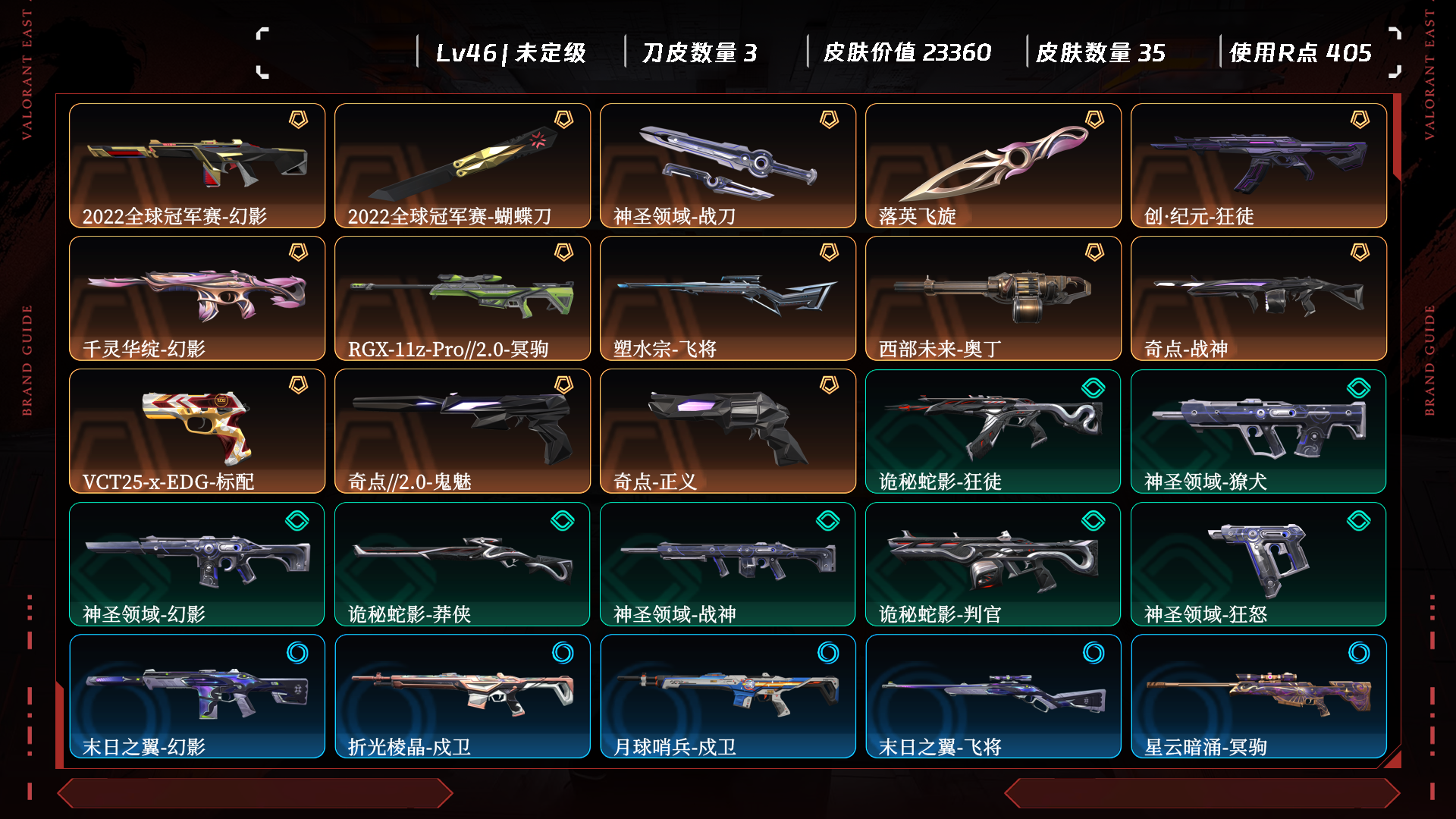Click blue tier icon on 星云暗涌-冥驹 card
This screenshot has height=819, width=1456.
pyautogui.click(x=1359, y=653)
